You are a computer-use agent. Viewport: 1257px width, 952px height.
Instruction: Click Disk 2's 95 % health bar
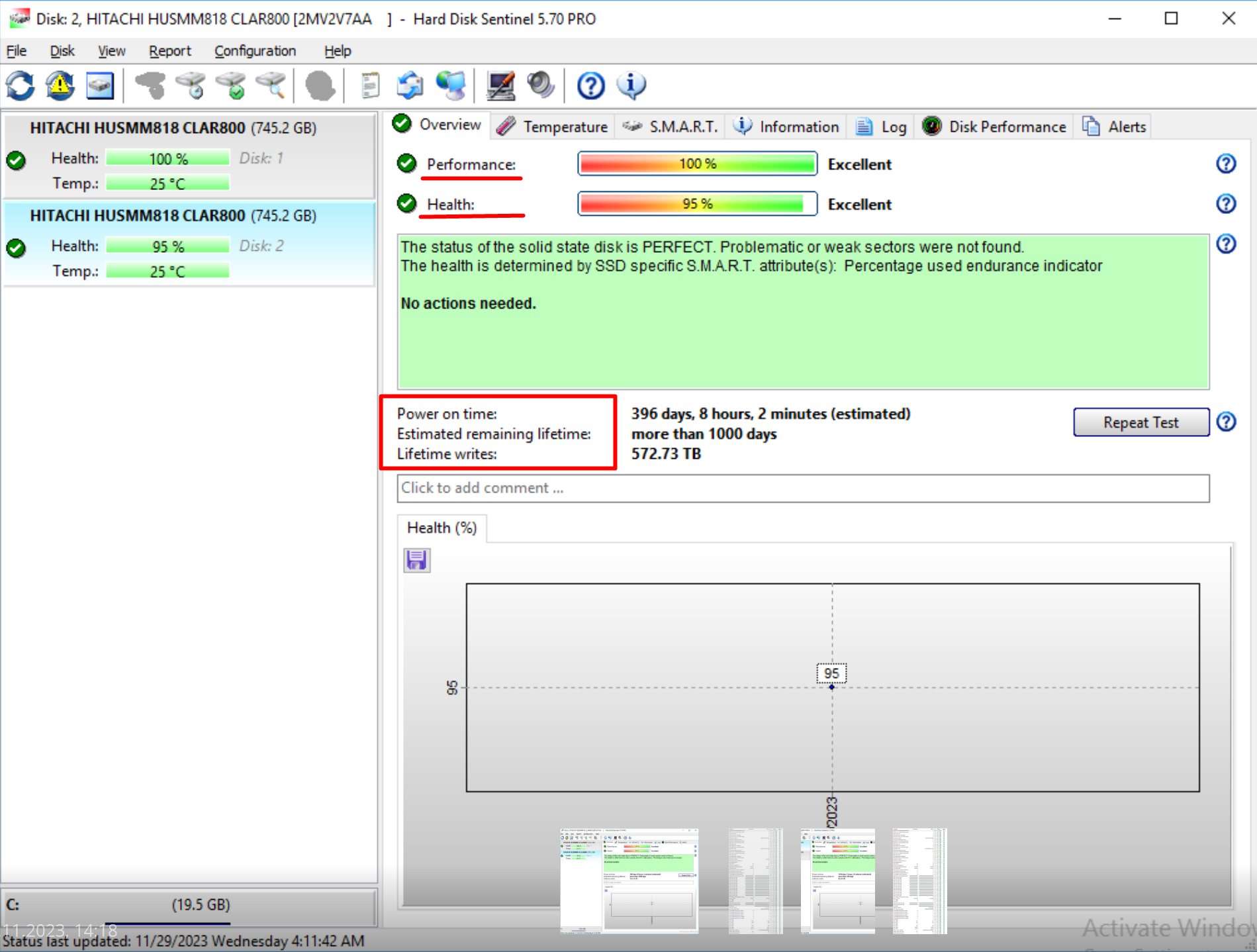tap(167, 246)
